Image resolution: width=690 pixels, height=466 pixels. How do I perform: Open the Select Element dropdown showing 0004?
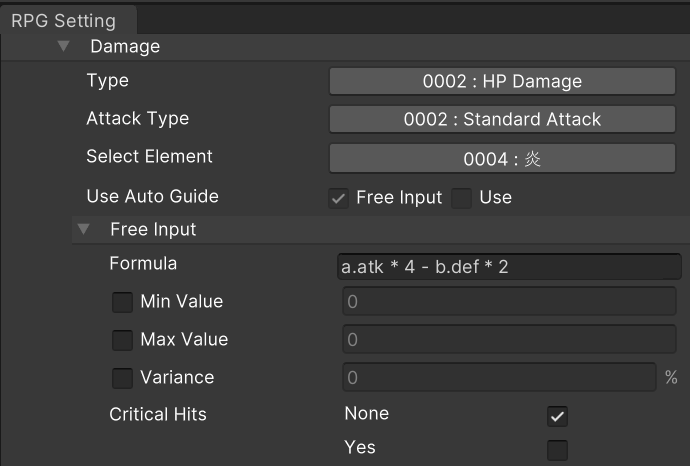(502, 158)
